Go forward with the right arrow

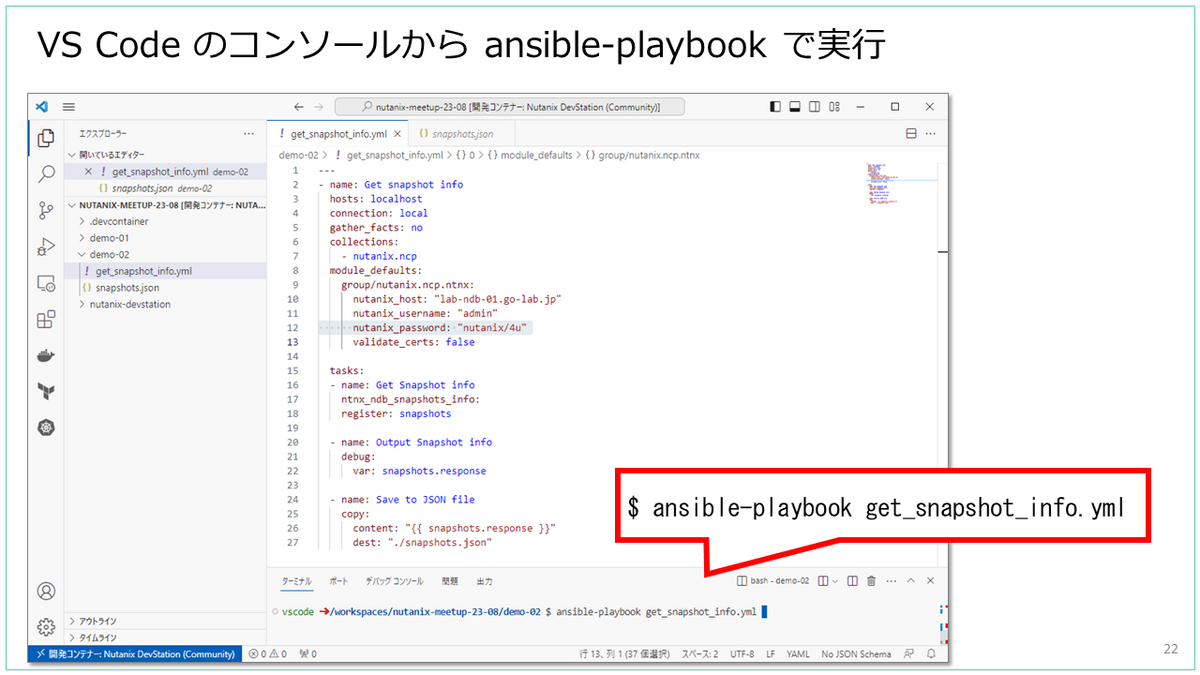tap(318, 106)
